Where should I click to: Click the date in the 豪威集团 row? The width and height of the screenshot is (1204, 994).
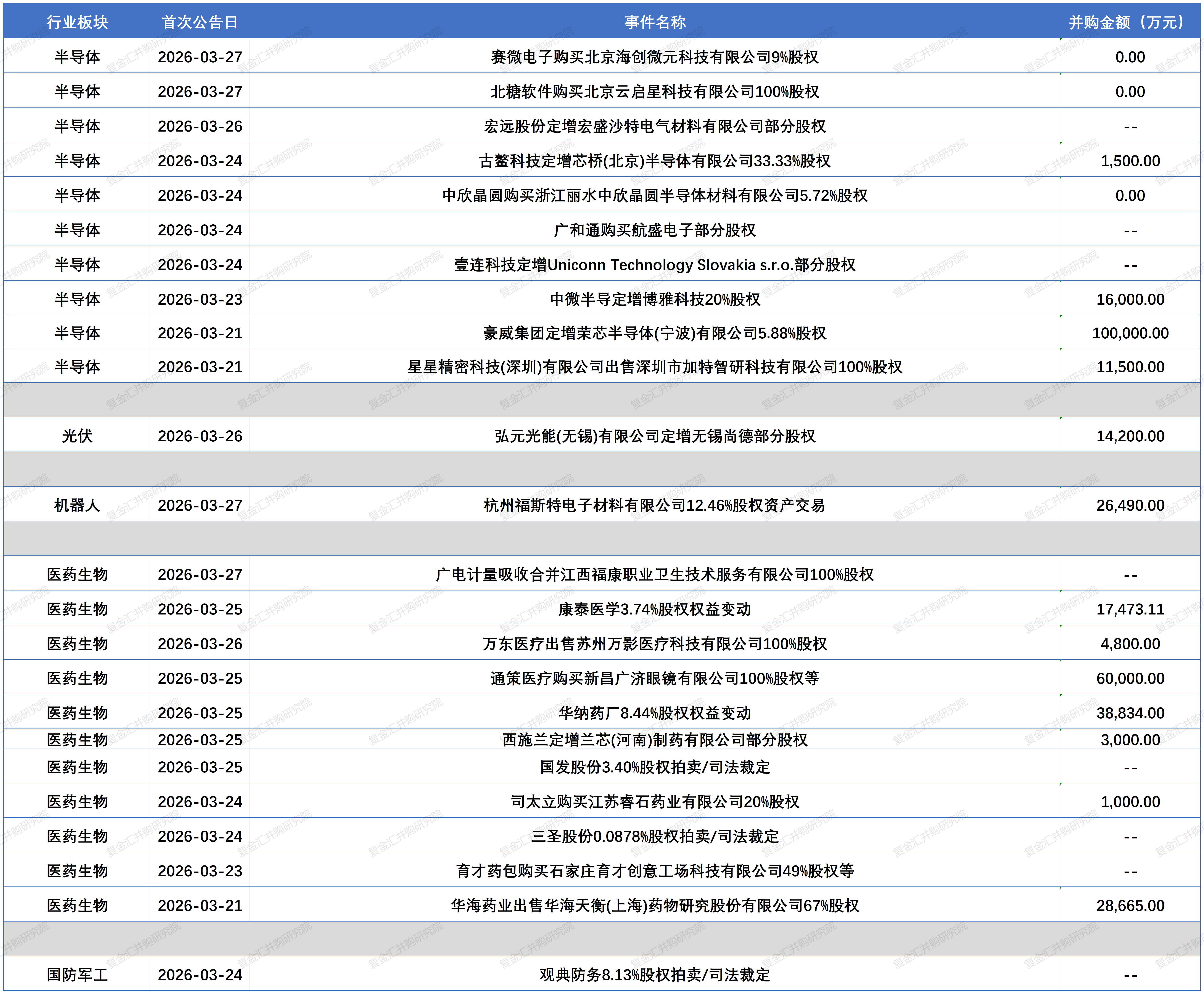pos(200,333)
